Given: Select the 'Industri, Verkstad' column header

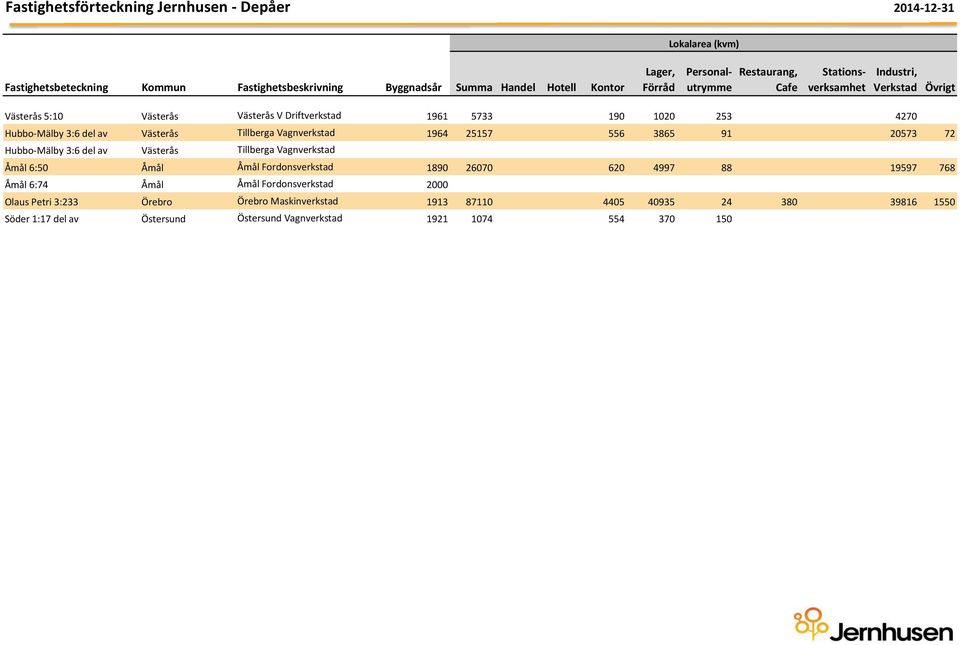Looking at the screenshot, I should pos(895,80).
